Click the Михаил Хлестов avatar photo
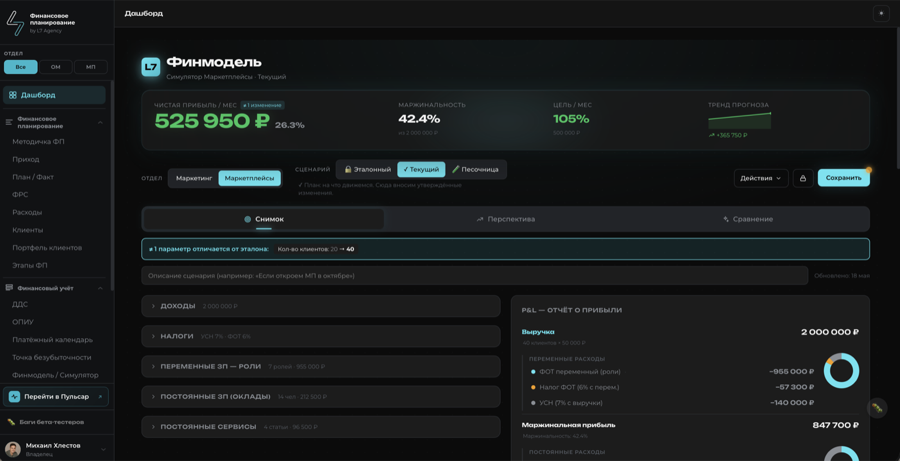This screenshot has width=900, height=461. point(13,449)
